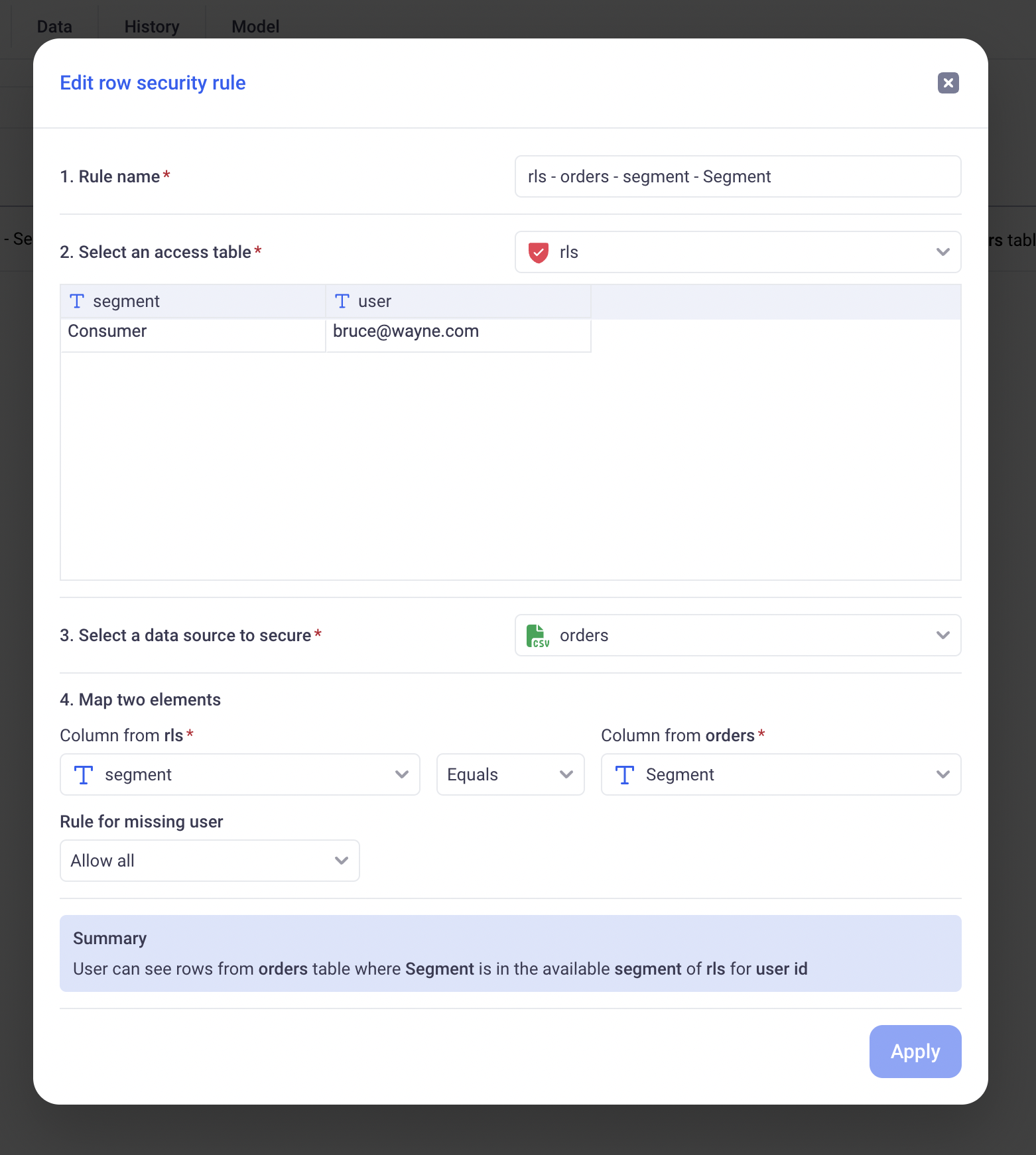
Task: Switch to the Data tab in background
Action: coord(54,27)
